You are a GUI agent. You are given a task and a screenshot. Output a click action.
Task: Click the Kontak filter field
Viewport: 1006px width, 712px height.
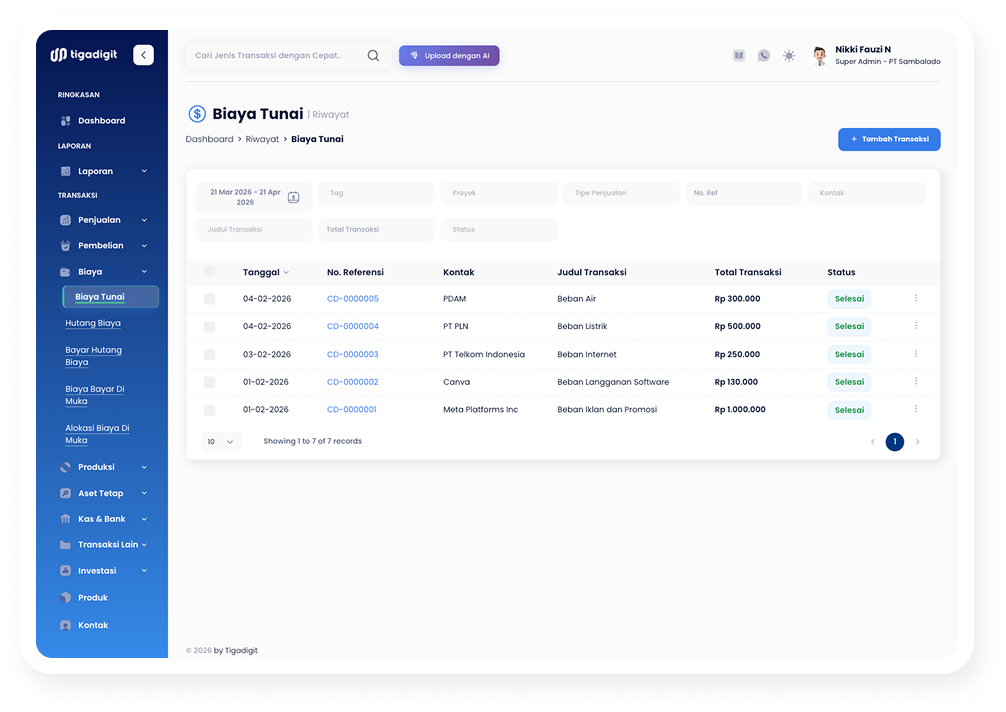[x=865, y=193]
